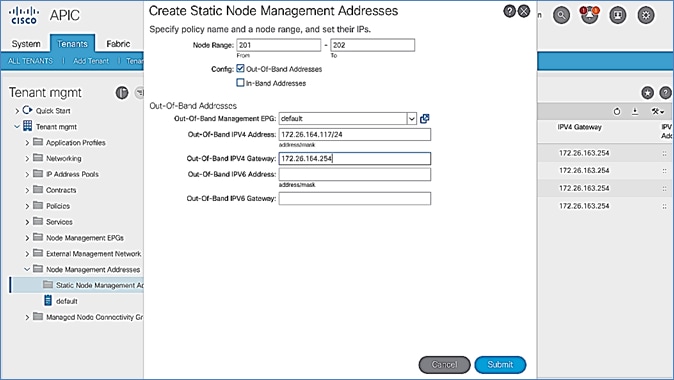Click the user profile icon in top bar
This screenshot has width=674, height=380.
click(618, 15)
